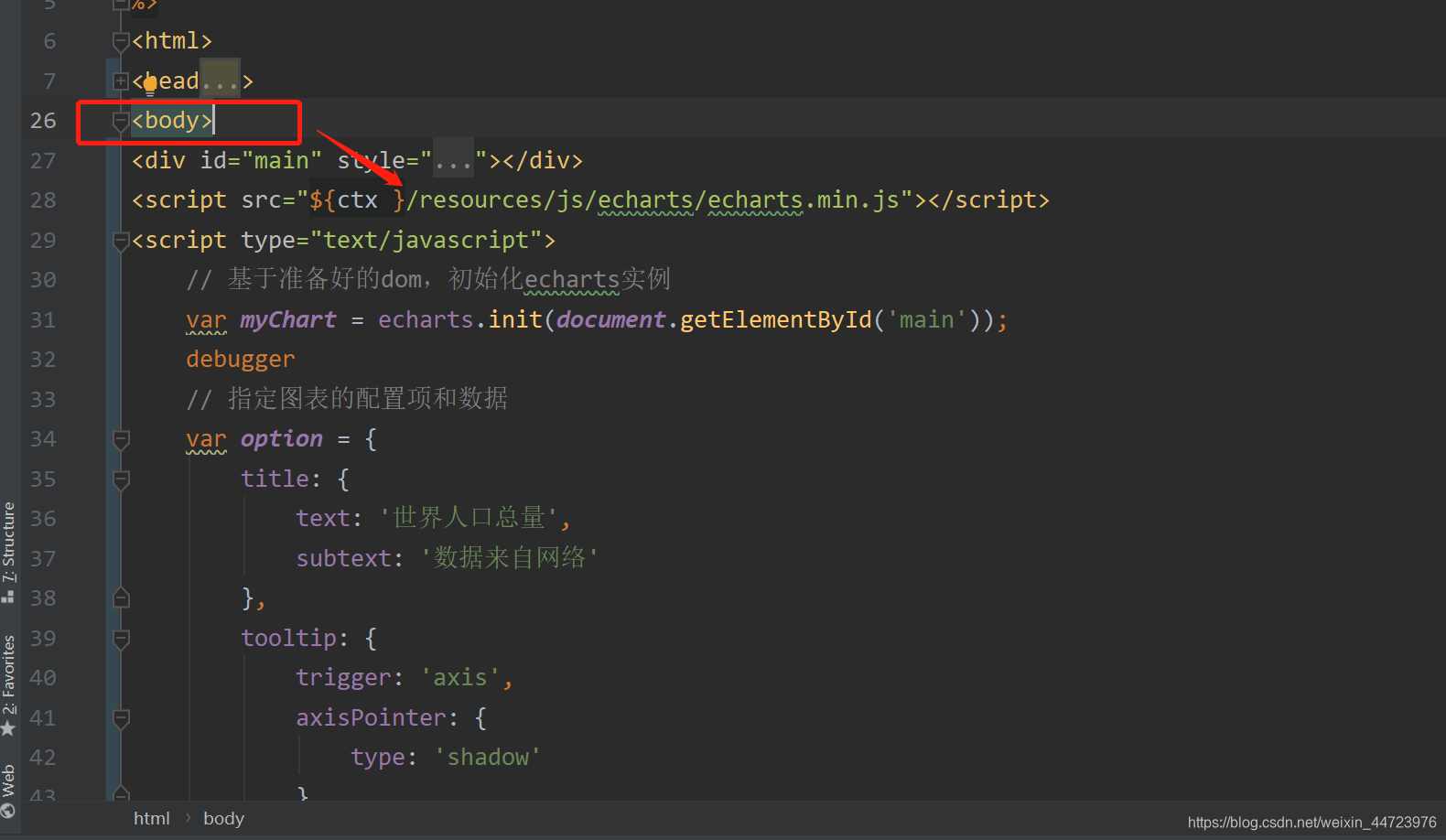Click line number 26 in the gutter
1446x840 pixels.
point(43,121)
